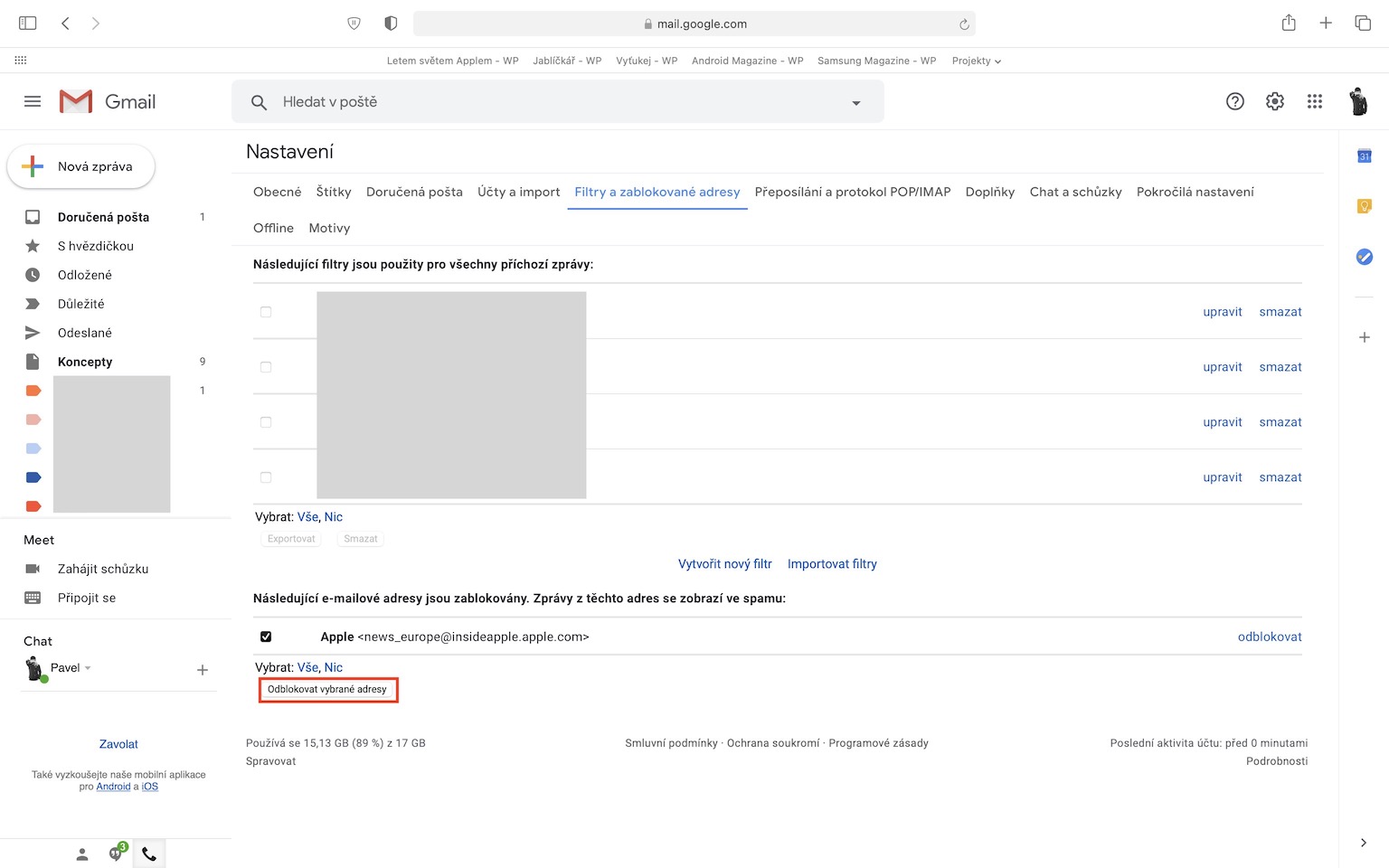
Task: Click the Google apps grid icon
Action: pyautogui.click(x=1315, y=102)
